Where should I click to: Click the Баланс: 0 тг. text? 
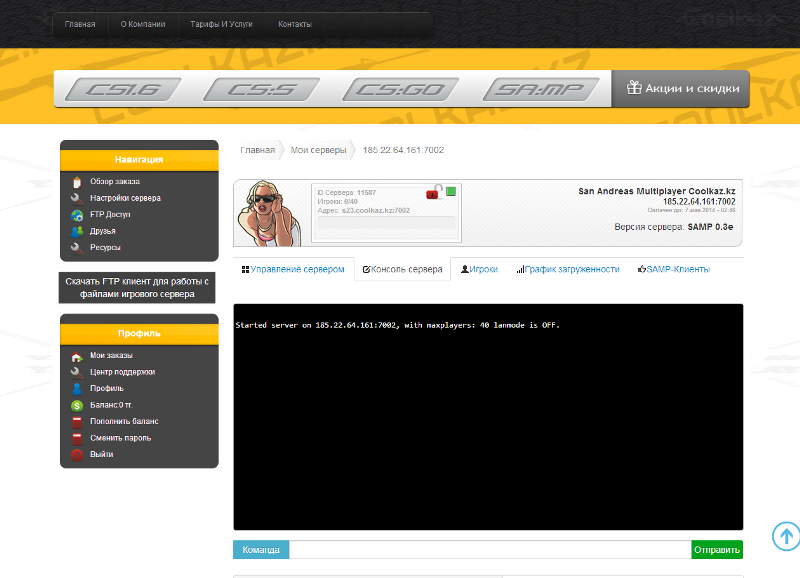(111, 405)
